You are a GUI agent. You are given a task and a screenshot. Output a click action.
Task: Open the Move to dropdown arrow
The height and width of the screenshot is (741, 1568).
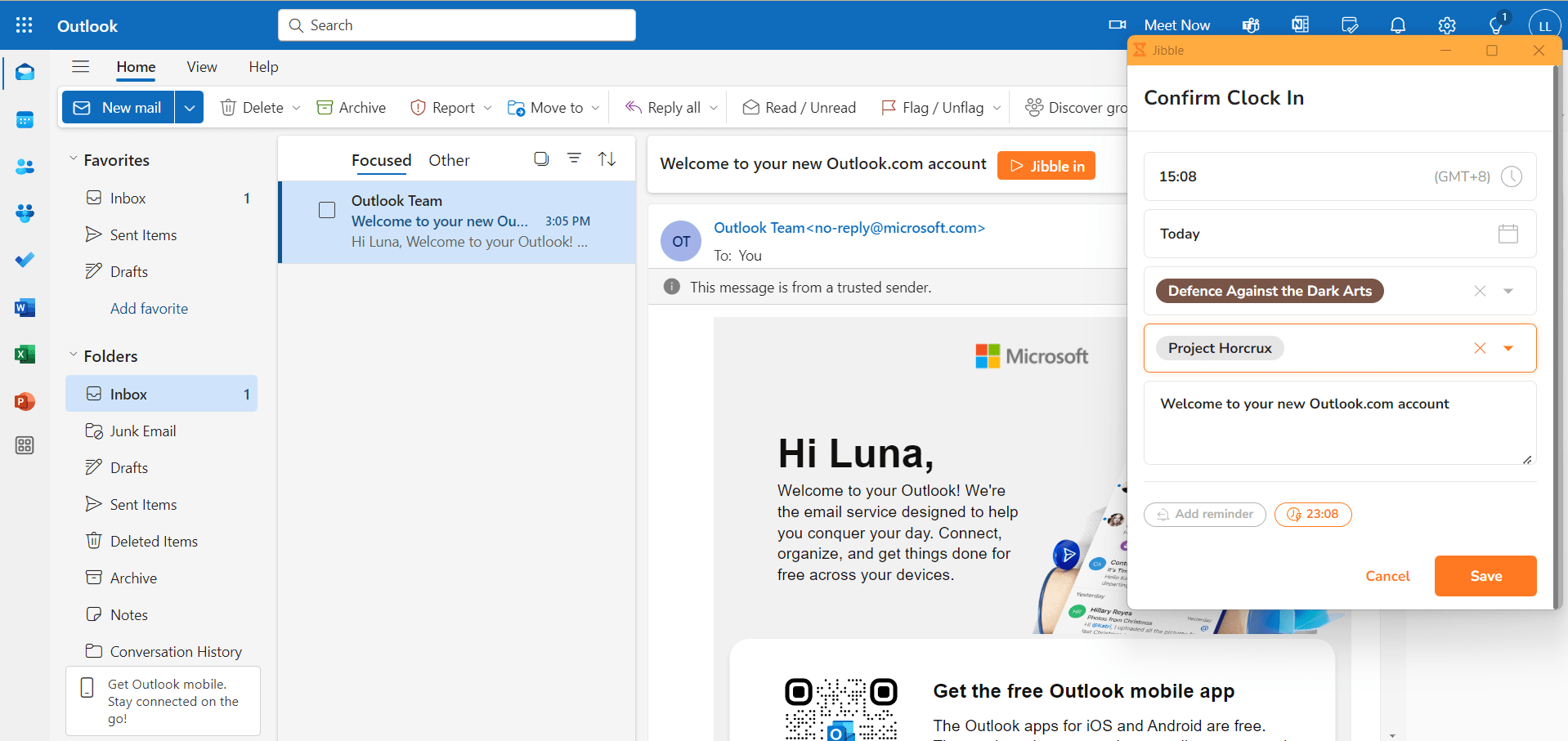point(595,108)
